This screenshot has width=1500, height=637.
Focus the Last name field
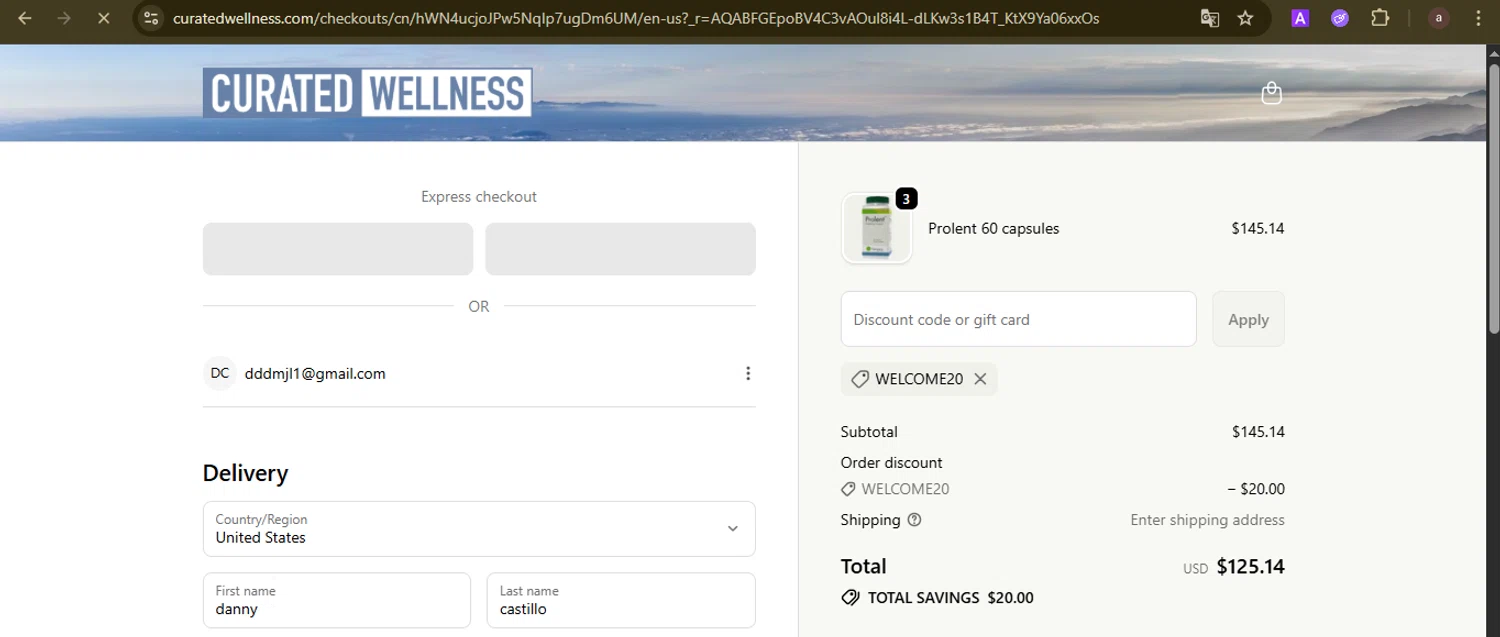[621, 600]
